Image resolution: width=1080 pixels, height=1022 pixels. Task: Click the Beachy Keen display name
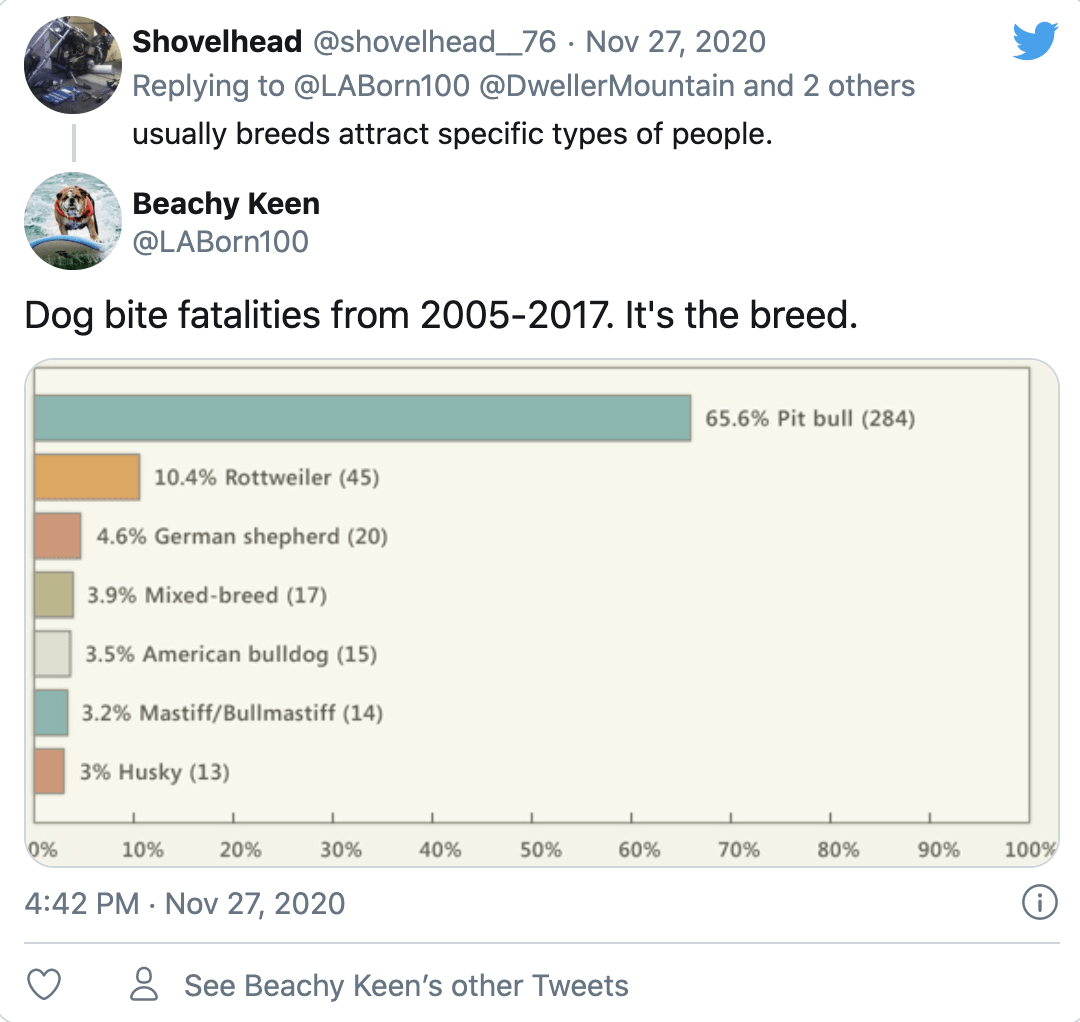(x=226, y=204)
